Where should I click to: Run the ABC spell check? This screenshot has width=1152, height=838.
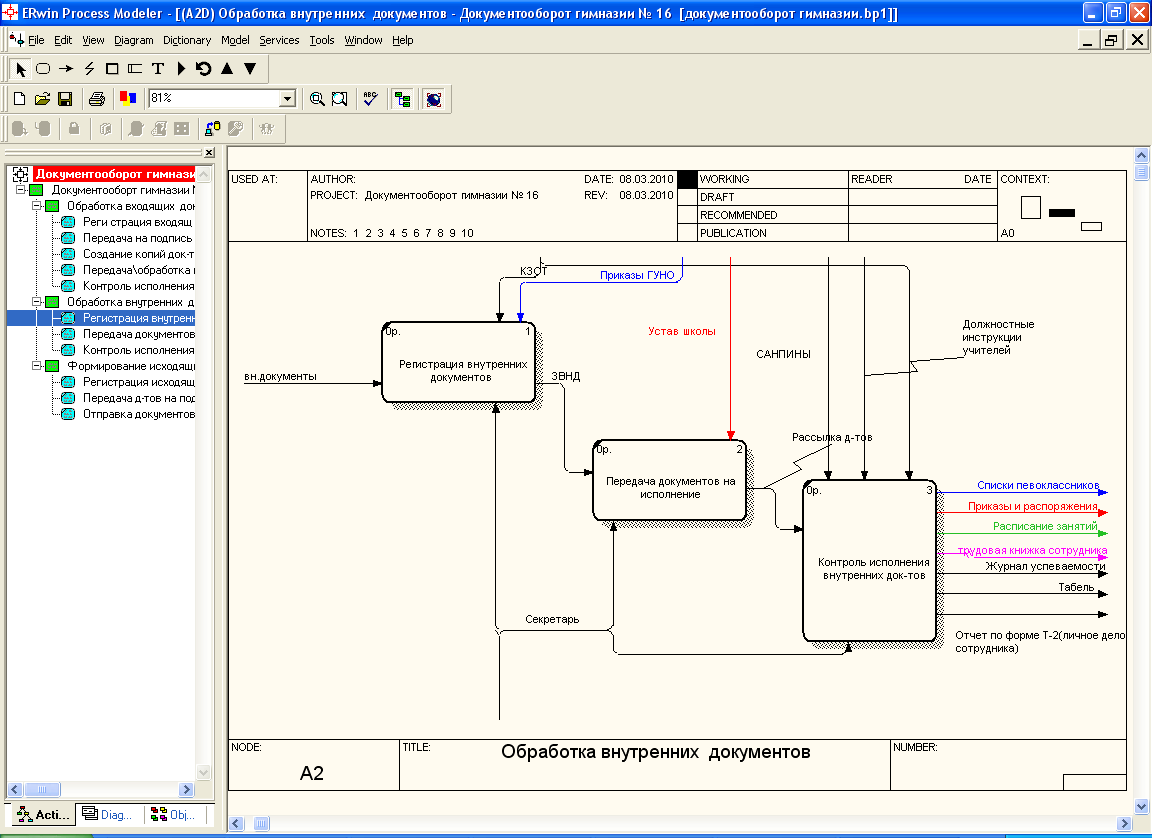coord(370,99)
